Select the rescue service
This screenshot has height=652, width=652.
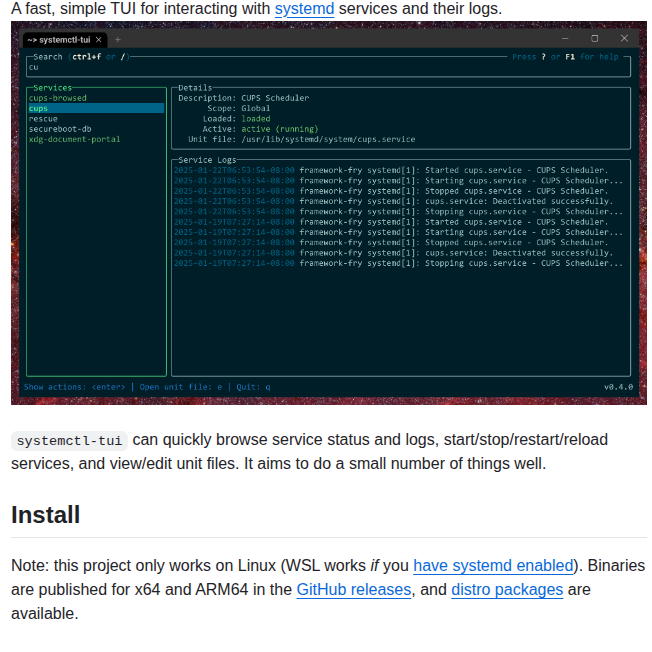point(43,119)
